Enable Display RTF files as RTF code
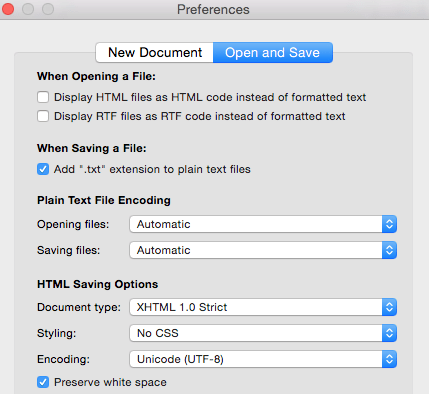 (43, 116)
